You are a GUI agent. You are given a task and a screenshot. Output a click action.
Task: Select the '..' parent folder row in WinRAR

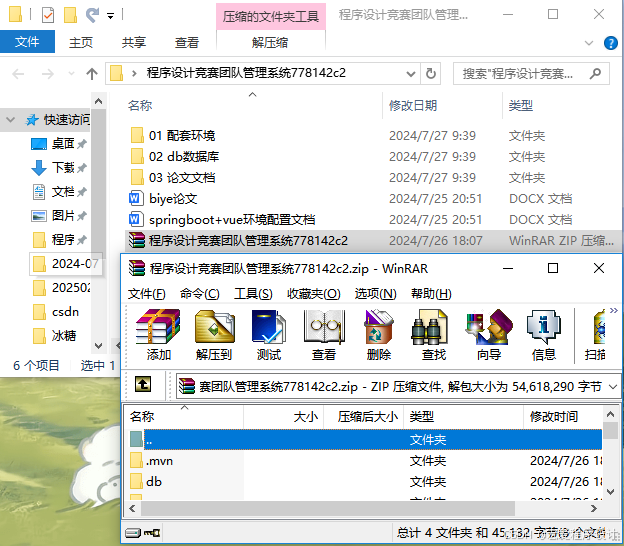(365, 439)
